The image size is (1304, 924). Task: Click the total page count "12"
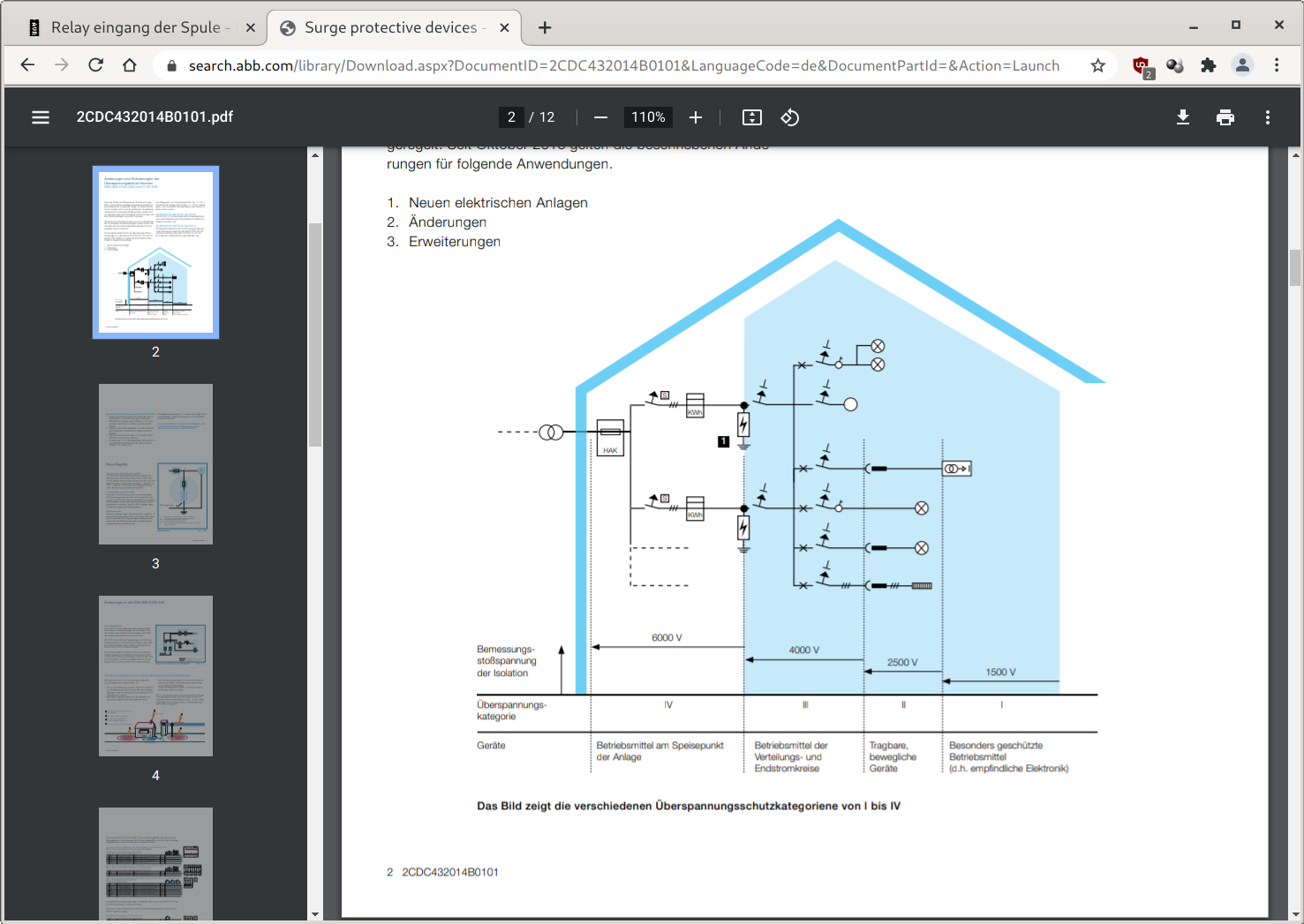tap(547, 117)
